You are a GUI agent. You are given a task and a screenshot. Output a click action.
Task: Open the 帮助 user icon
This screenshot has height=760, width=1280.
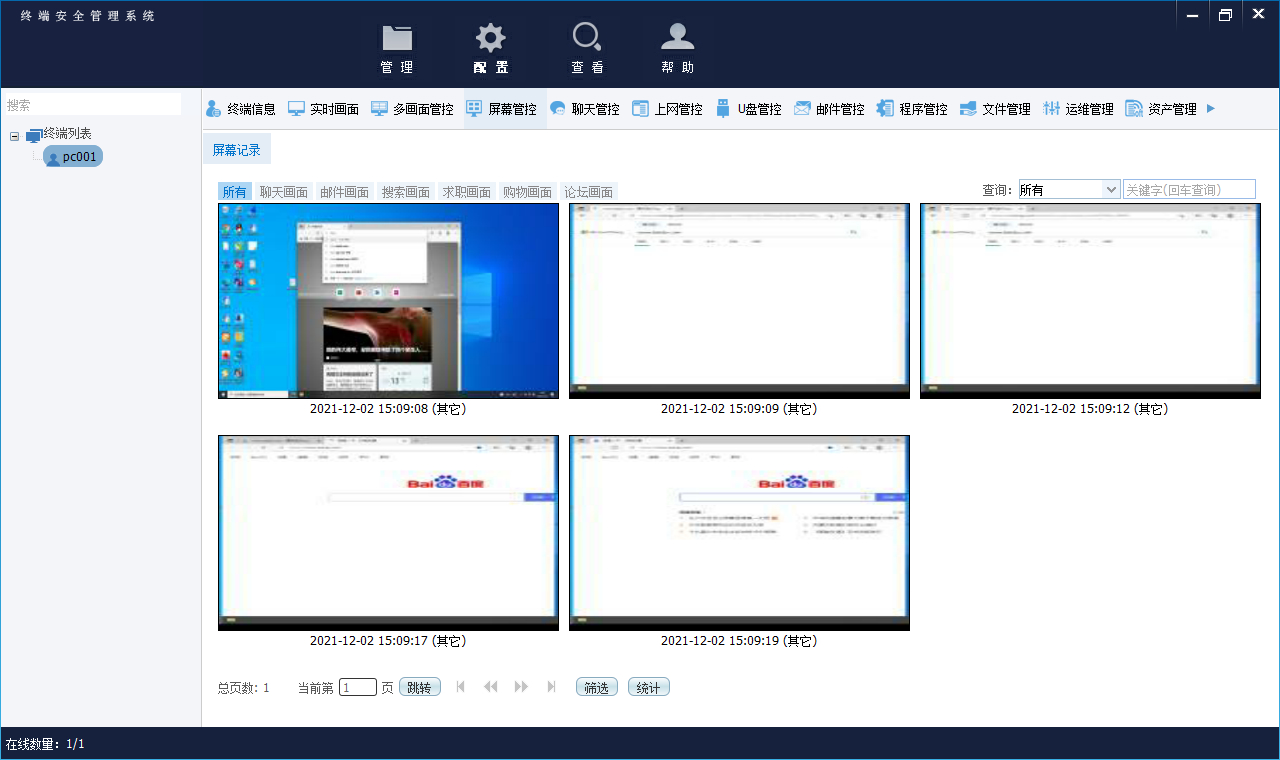tap(677, 40)
